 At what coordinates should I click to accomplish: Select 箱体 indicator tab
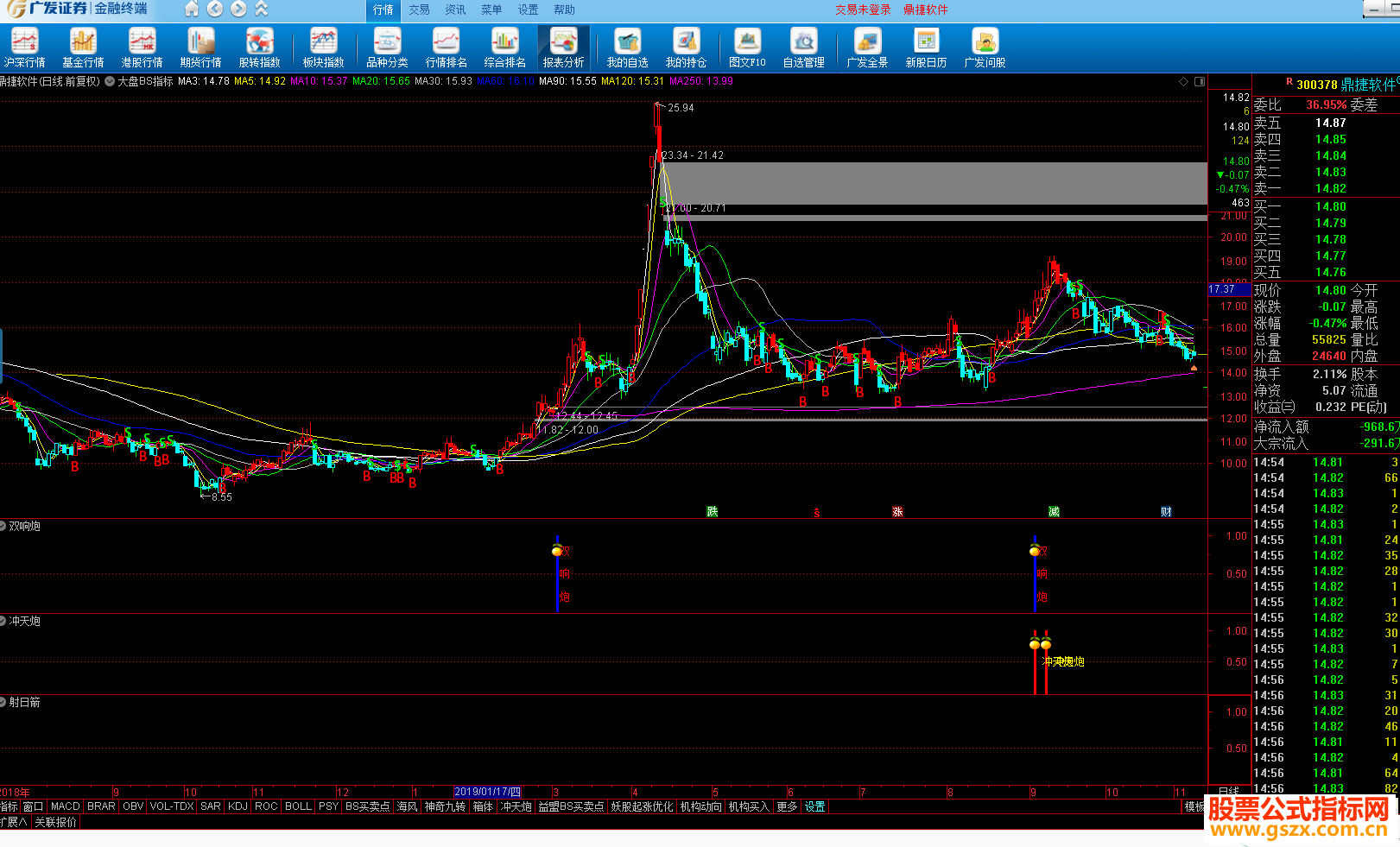484,806
